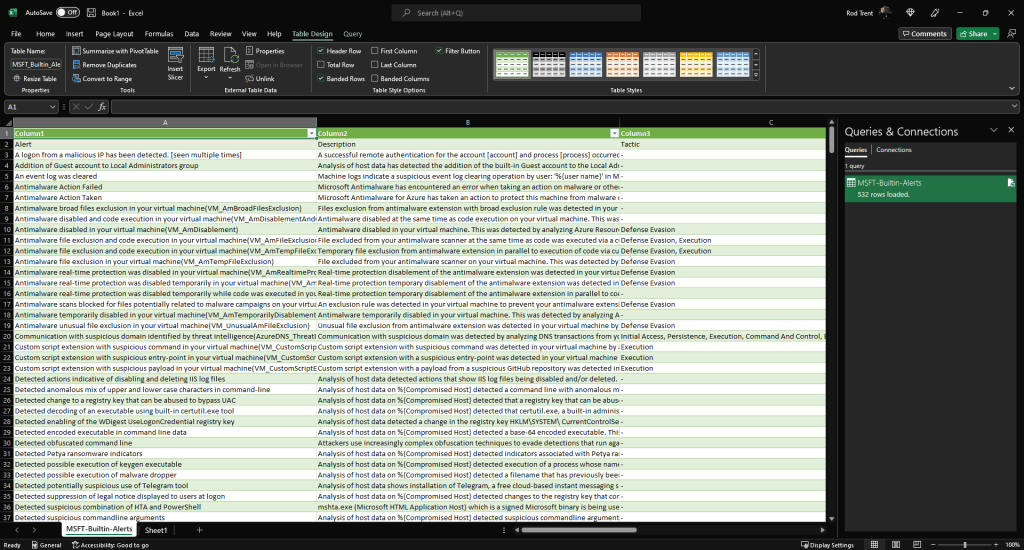Click the formula bar input

pyautogui.click(x=562, y=106)
